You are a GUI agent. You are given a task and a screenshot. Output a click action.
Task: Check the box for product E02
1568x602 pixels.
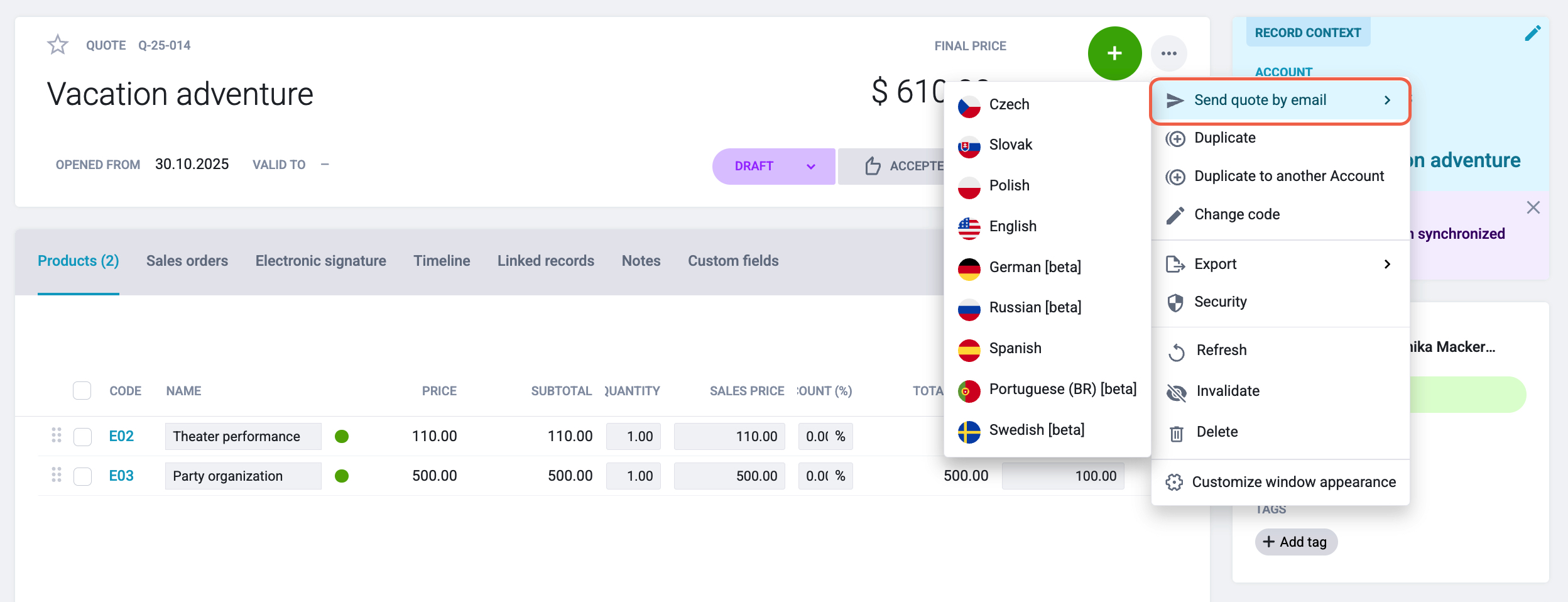82,437
